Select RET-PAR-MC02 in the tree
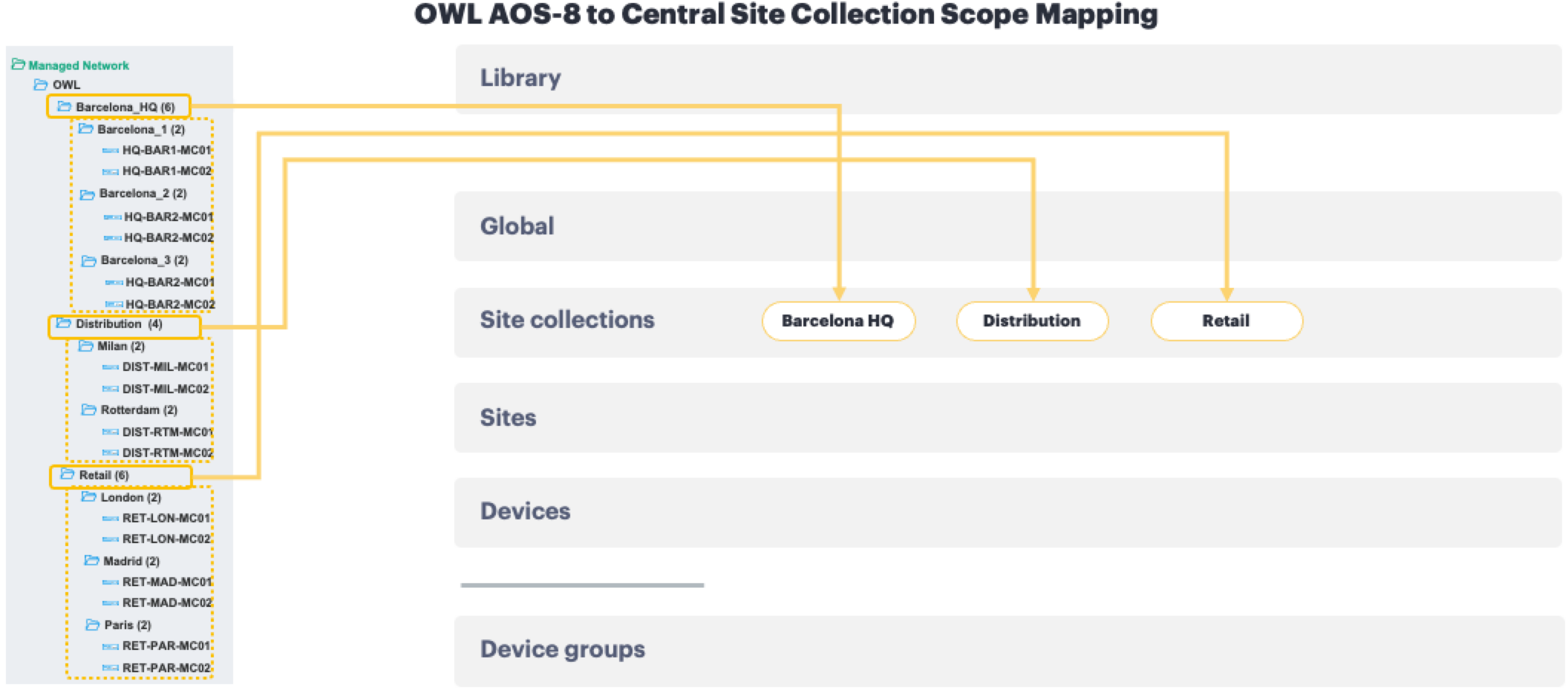 166,668
